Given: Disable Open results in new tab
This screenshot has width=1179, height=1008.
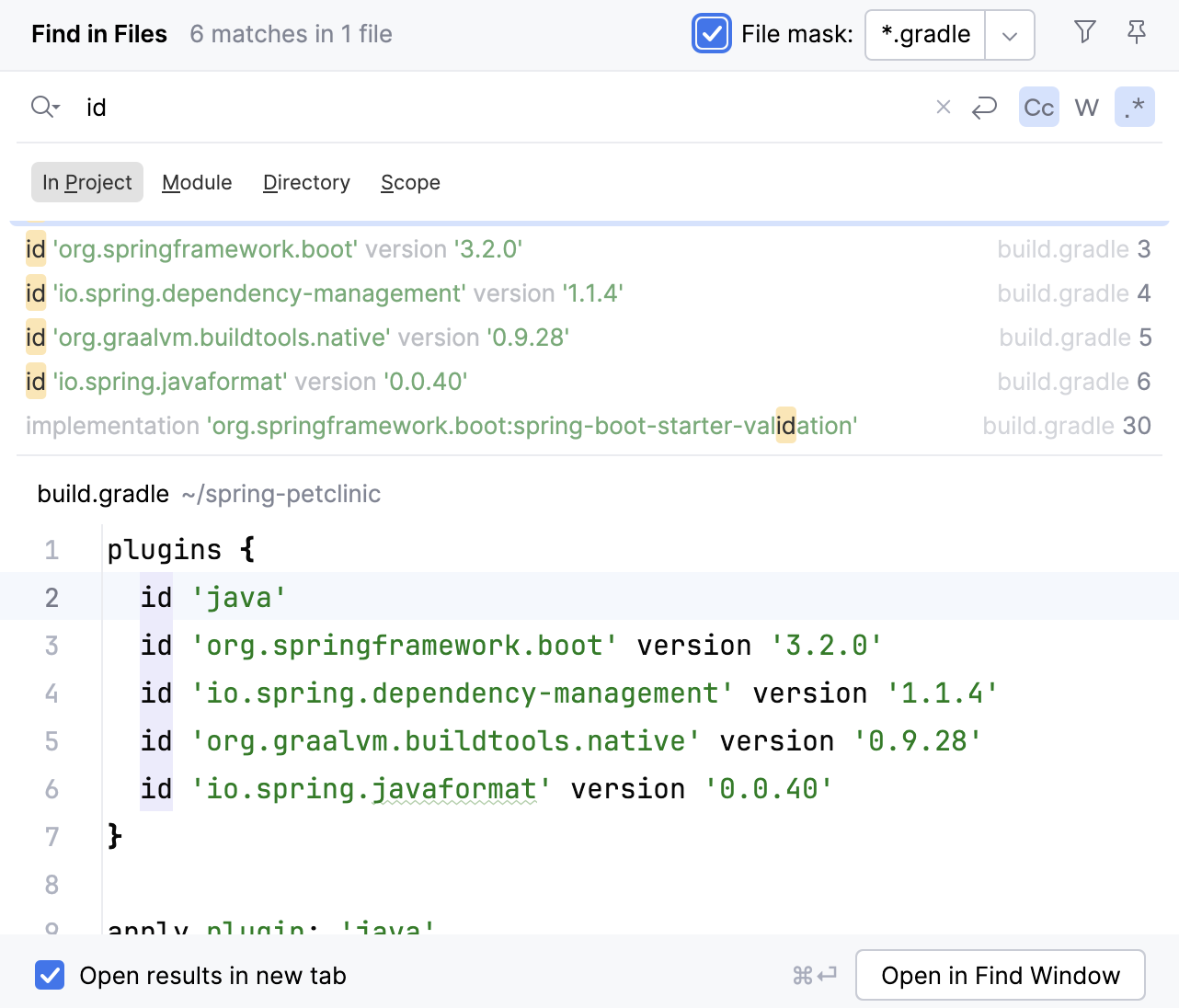Looking at the screenshot, I should (x=51, y=975).
